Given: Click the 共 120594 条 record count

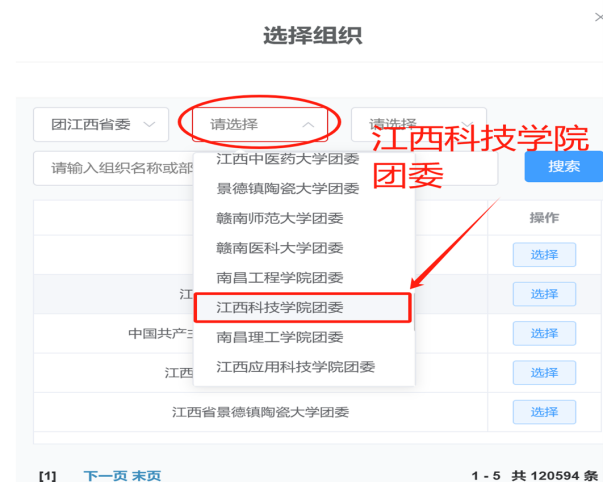Looking at the screenshot, I should (x=554, y=476).
